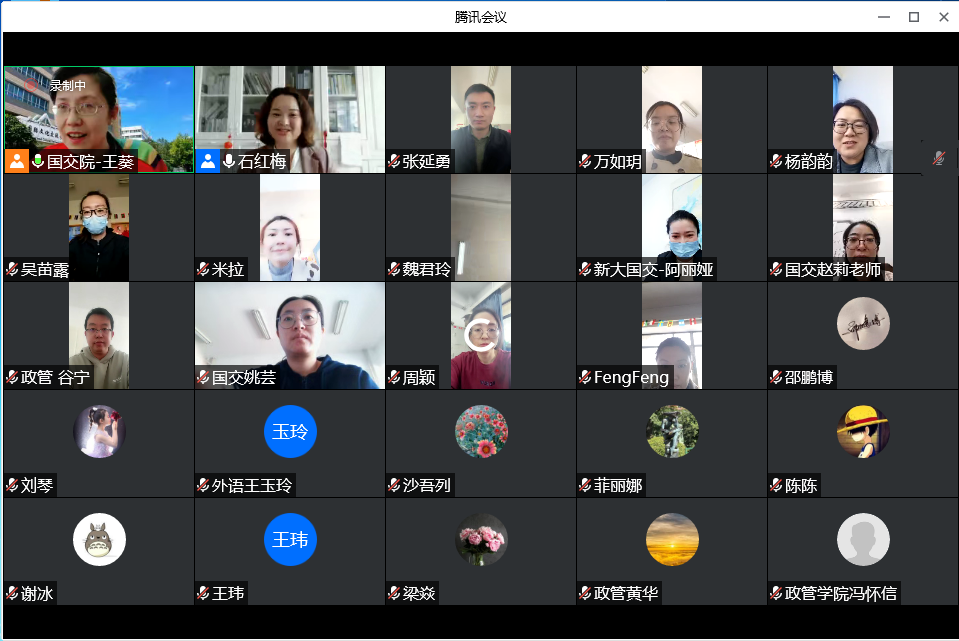Click the muted mic icon of 邵鹏博
The width and height of the screenshot is (959, 641).
click(x=776, y=377)
